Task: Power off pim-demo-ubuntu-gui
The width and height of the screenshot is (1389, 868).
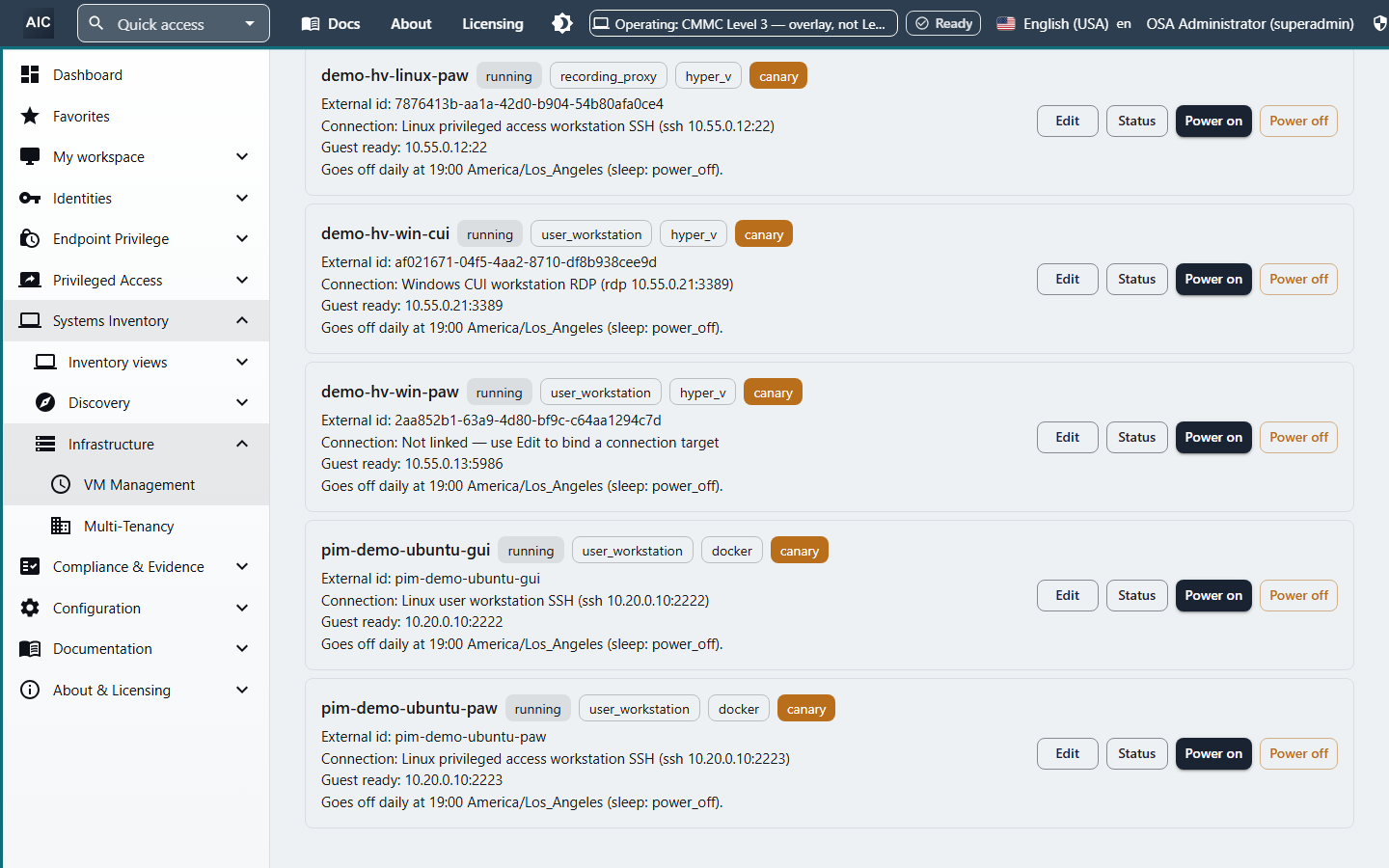Action: (x=1298, y=595)
